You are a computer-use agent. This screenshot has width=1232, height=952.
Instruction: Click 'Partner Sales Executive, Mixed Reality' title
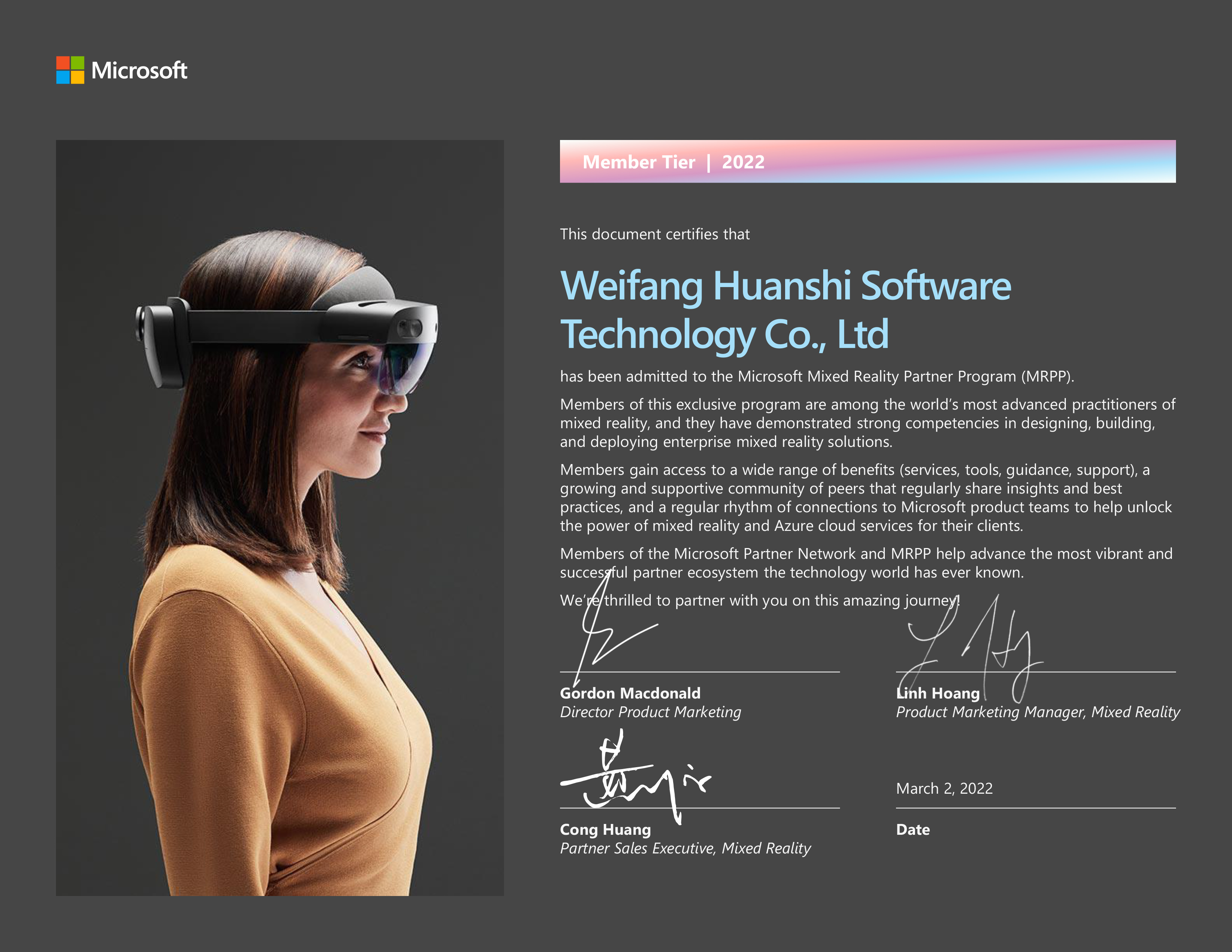pos(685,849)
